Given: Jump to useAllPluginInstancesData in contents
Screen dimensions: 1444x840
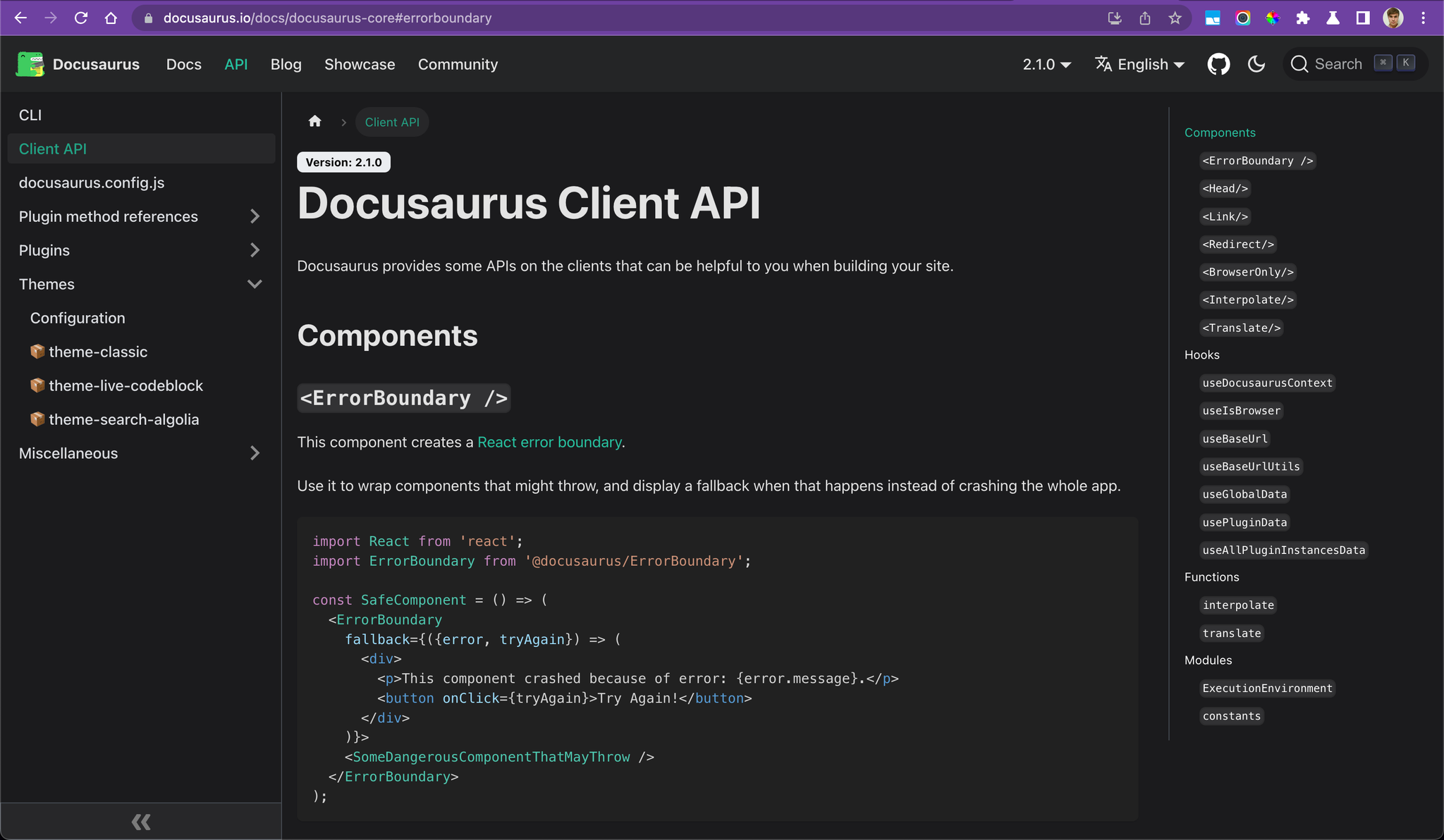Looking at the screenshot, I should click(1284, 550).
